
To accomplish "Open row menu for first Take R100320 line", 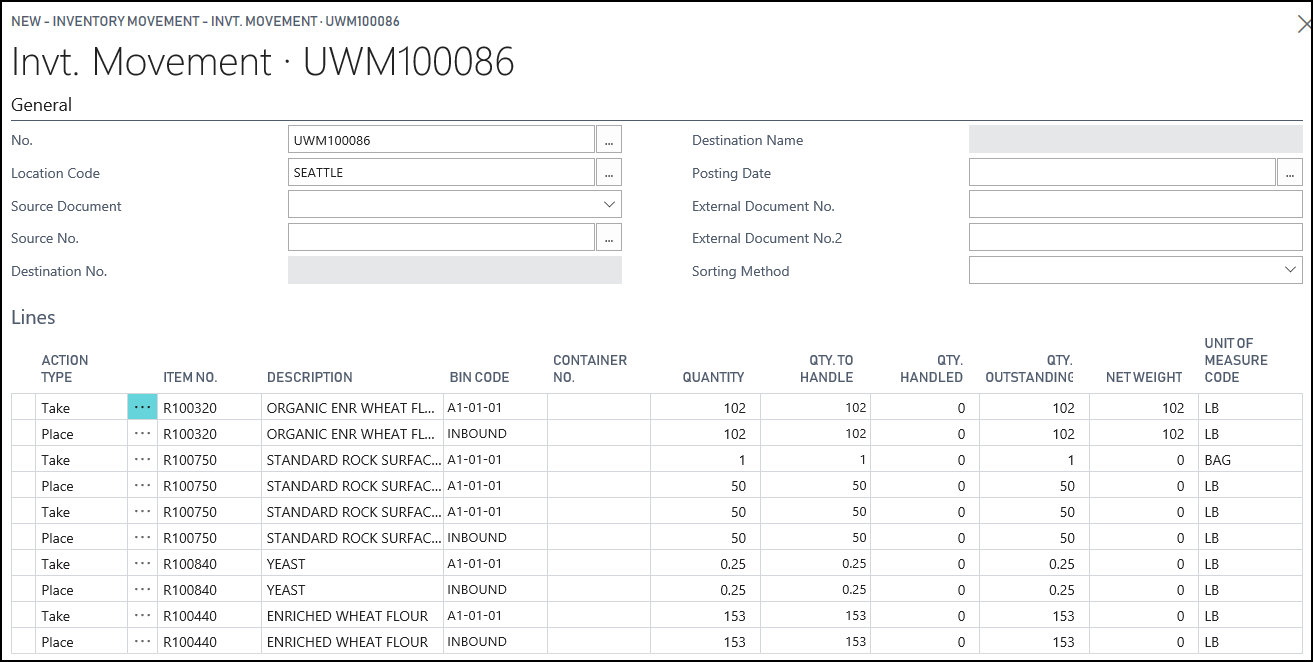I will [x=142, y=408].
